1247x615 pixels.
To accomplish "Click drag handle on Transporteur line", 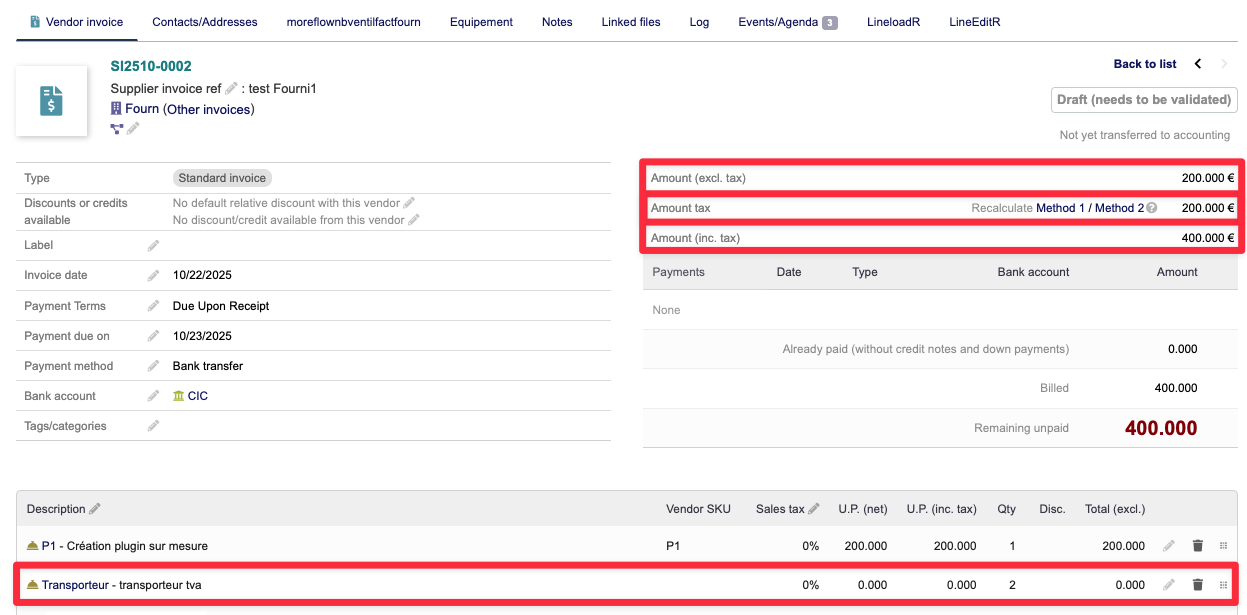I will [x=1223, y=585].
